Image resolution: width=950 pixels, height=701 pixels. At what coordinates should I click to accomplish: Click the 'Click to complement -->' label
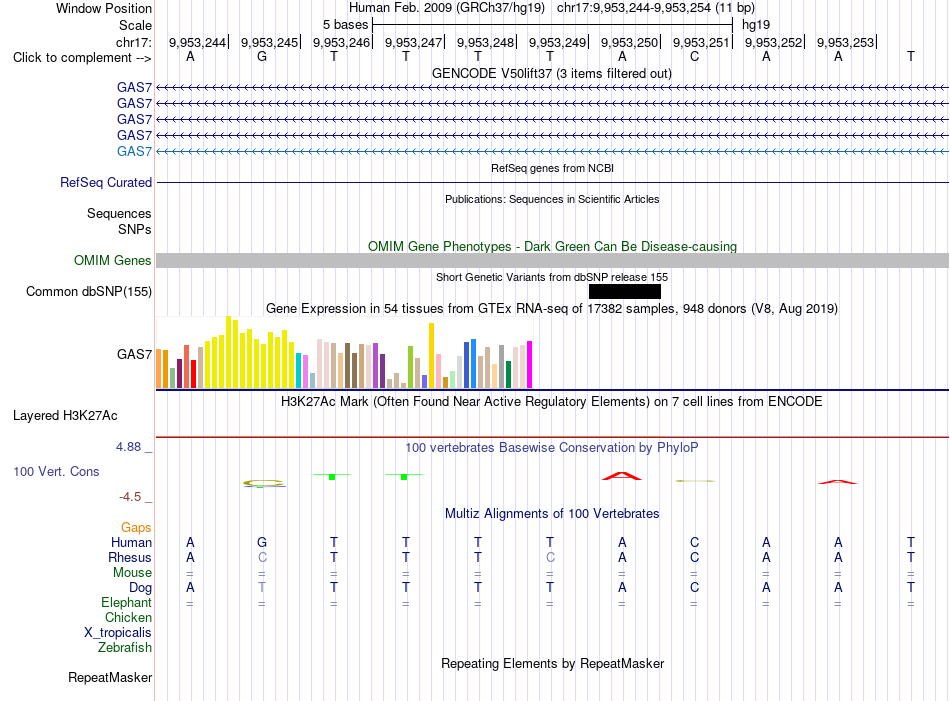click(x=82, y=58)
